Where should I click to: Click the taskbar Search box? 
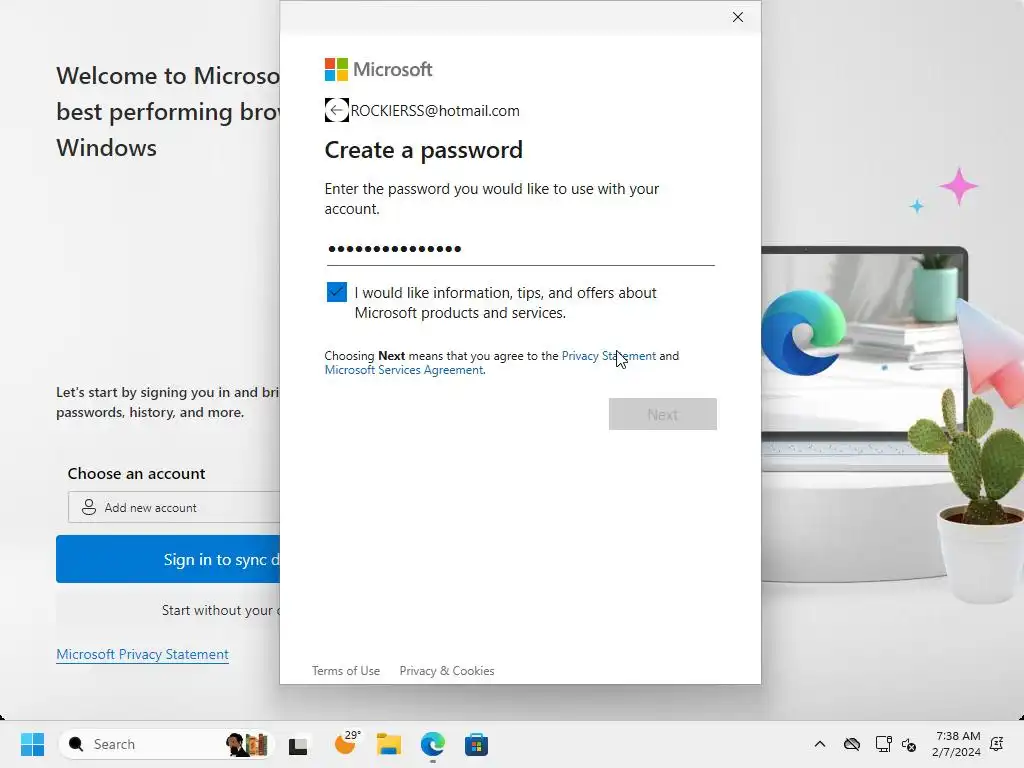165,744
